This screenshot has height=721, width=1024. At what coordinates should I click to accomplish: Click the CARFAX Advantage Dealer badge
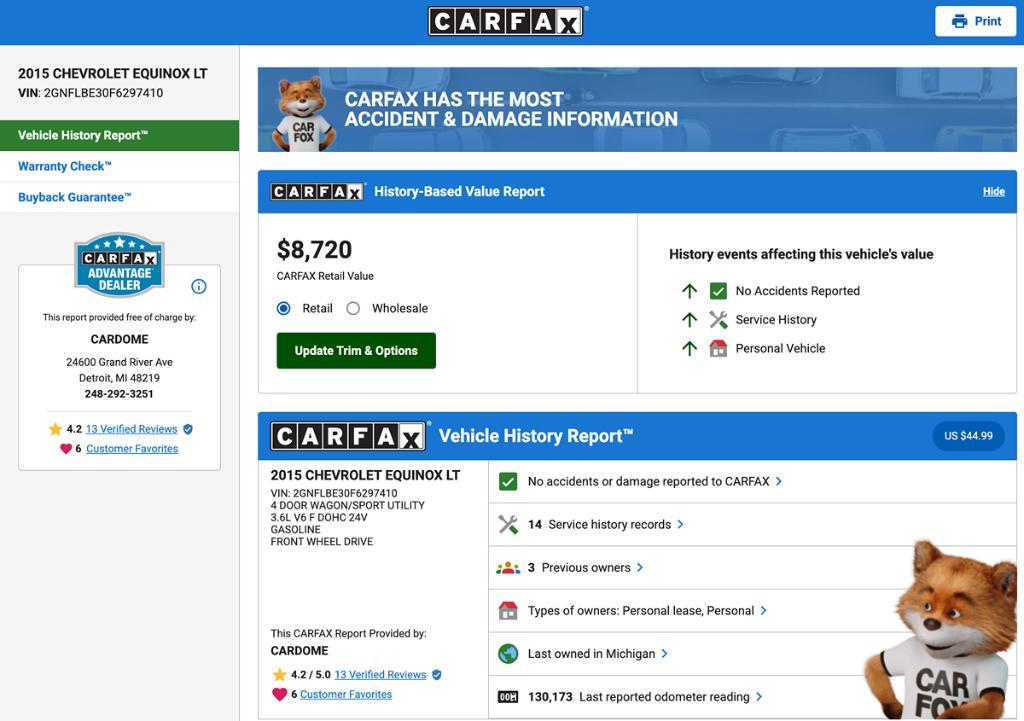120,264
